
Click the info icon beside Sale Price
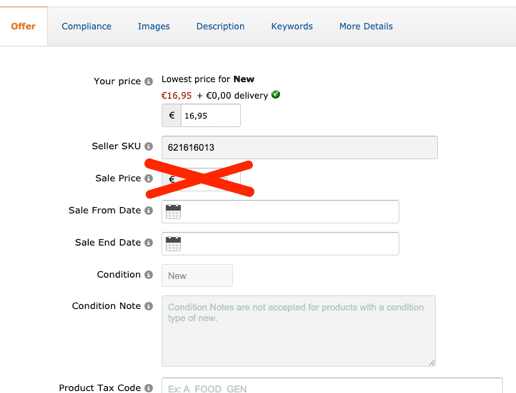point(149,178)
